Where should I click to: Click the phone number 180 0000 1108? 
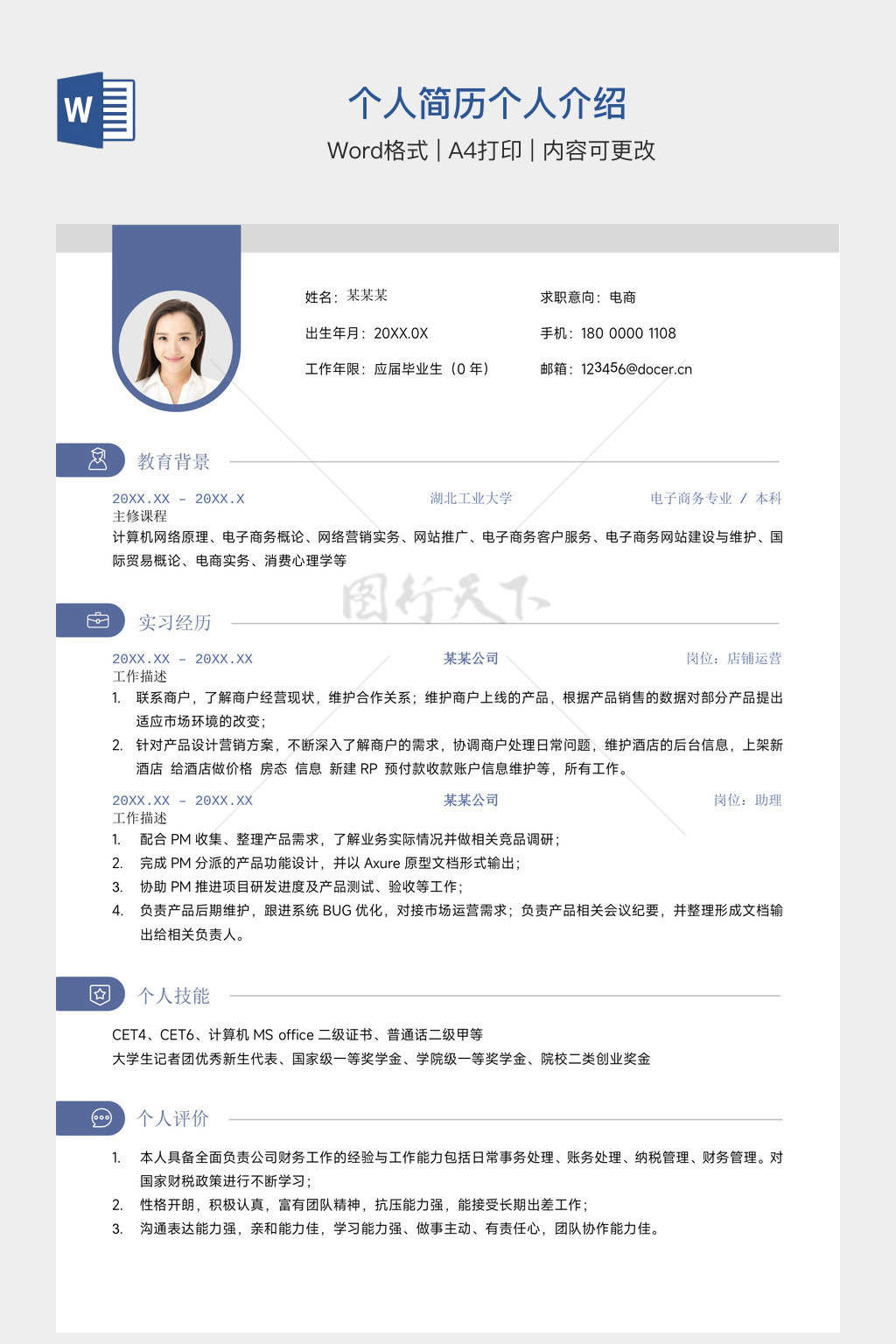coord(627,333)
